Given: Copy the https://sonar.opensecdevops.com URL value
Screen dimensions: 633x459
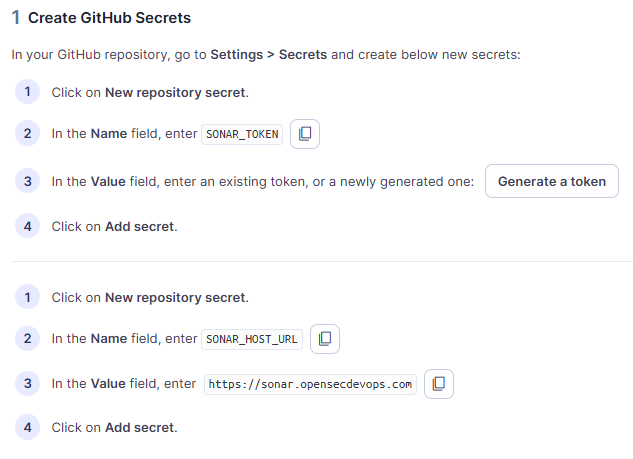Looking at the screenshot, I should (439, 384).
